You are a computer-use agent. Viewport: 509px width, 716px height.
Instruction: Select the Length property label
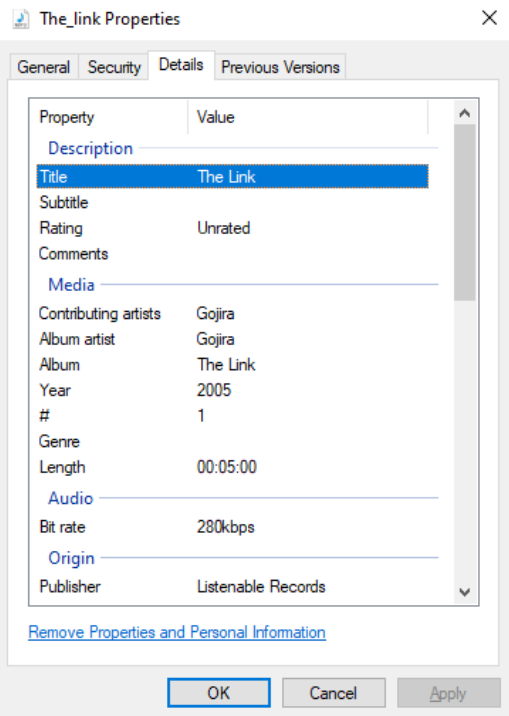63,467
